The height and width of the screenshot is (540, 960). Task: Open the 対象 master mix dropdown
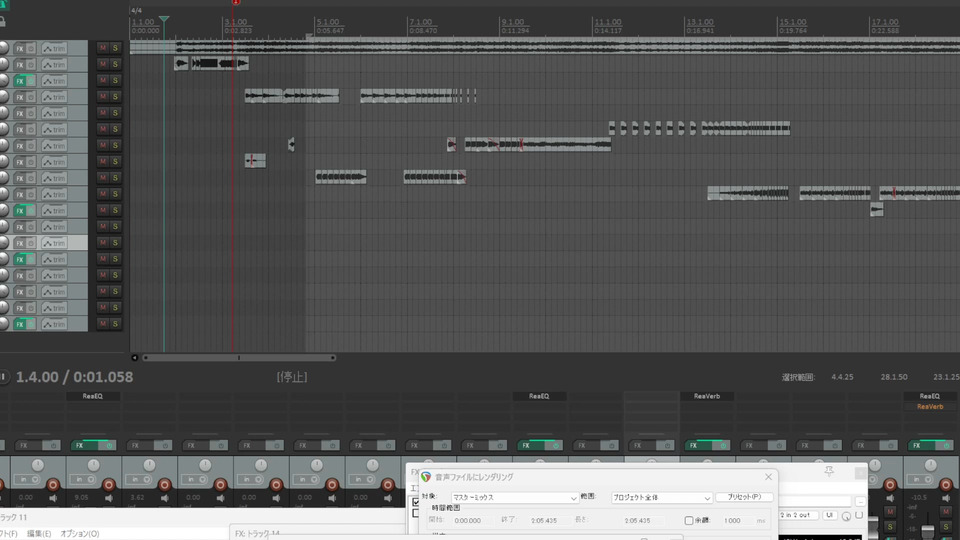(514, 498)
